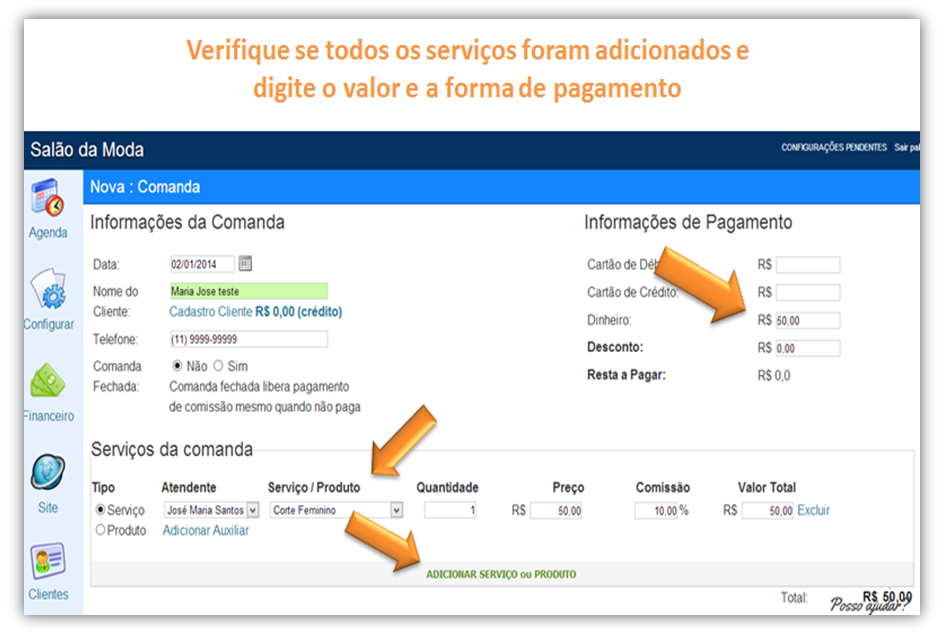Viewport: 943px width, 635px height.
Task: Open the Clientes card icon
Action: tap(48, 561)
